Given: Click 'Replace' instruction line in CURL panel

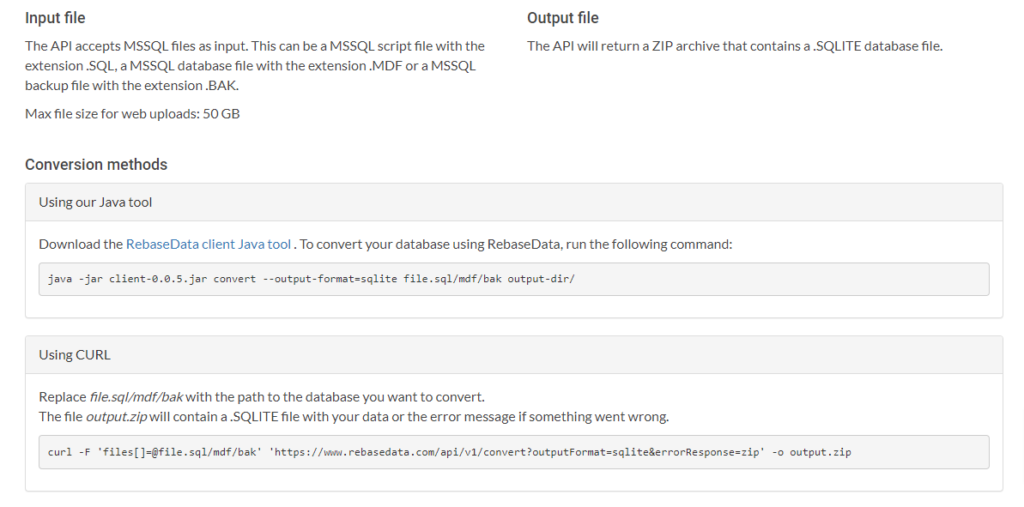Looking at the screenshot, I should [262, 397].
